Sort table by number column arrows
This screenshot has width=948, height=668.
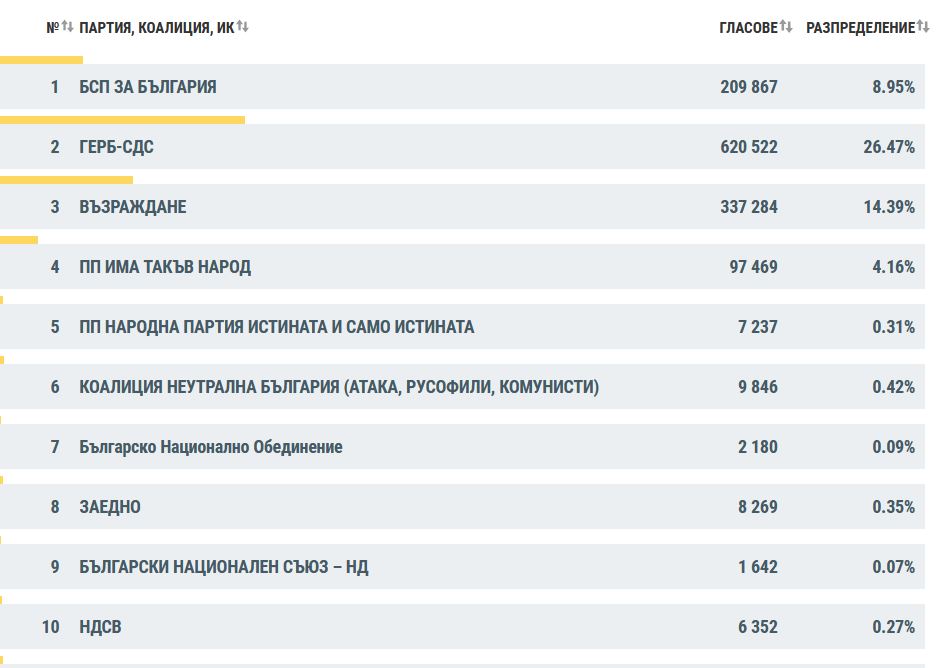pyautogui.click(x=68, y=27)
